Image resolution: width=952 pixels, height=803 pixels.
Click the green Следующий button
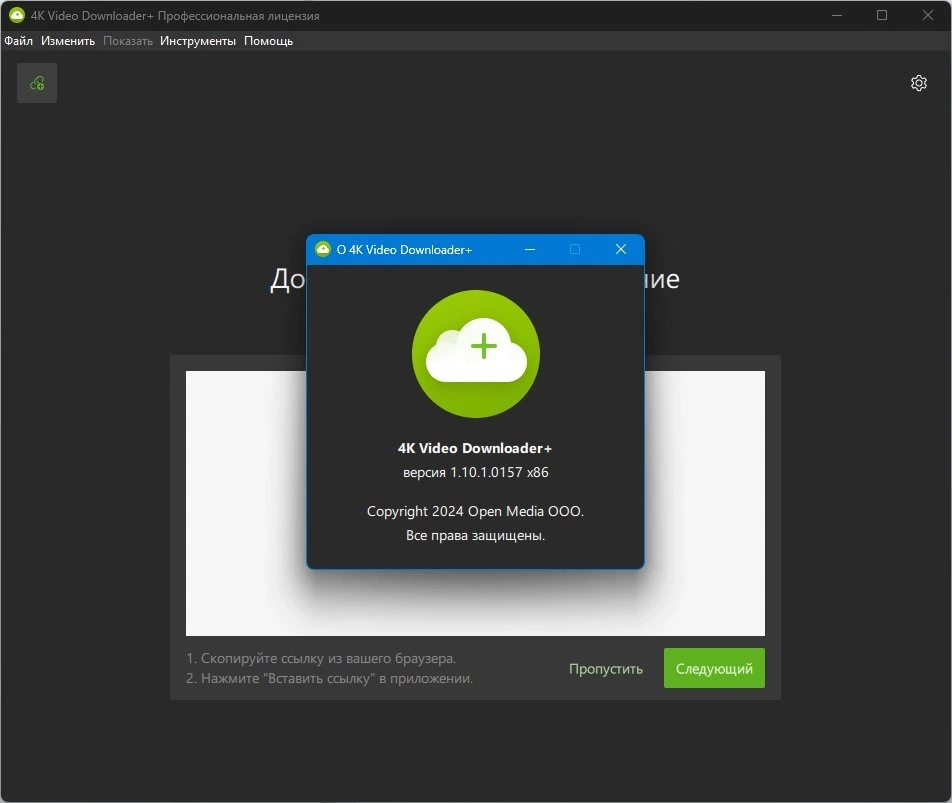coord(714,668)
